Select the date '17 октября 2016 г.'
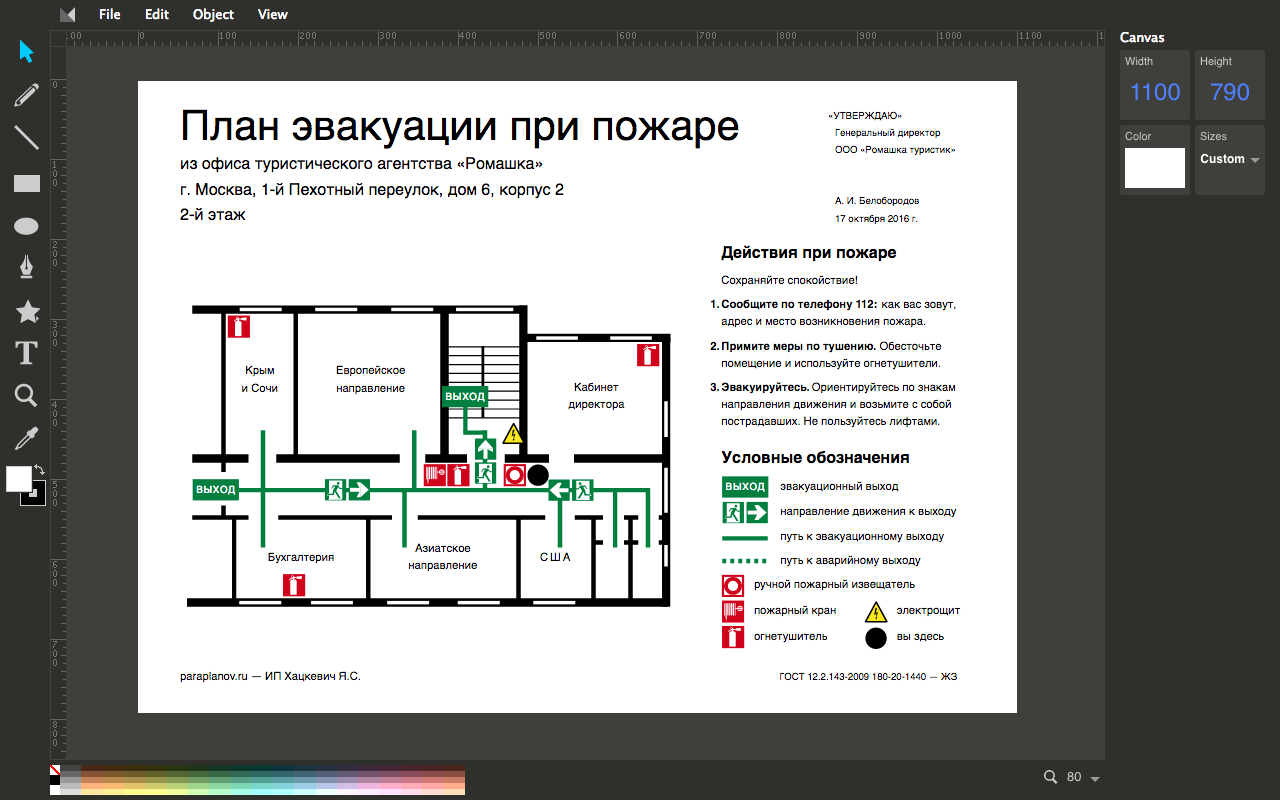 pos(876,218)
